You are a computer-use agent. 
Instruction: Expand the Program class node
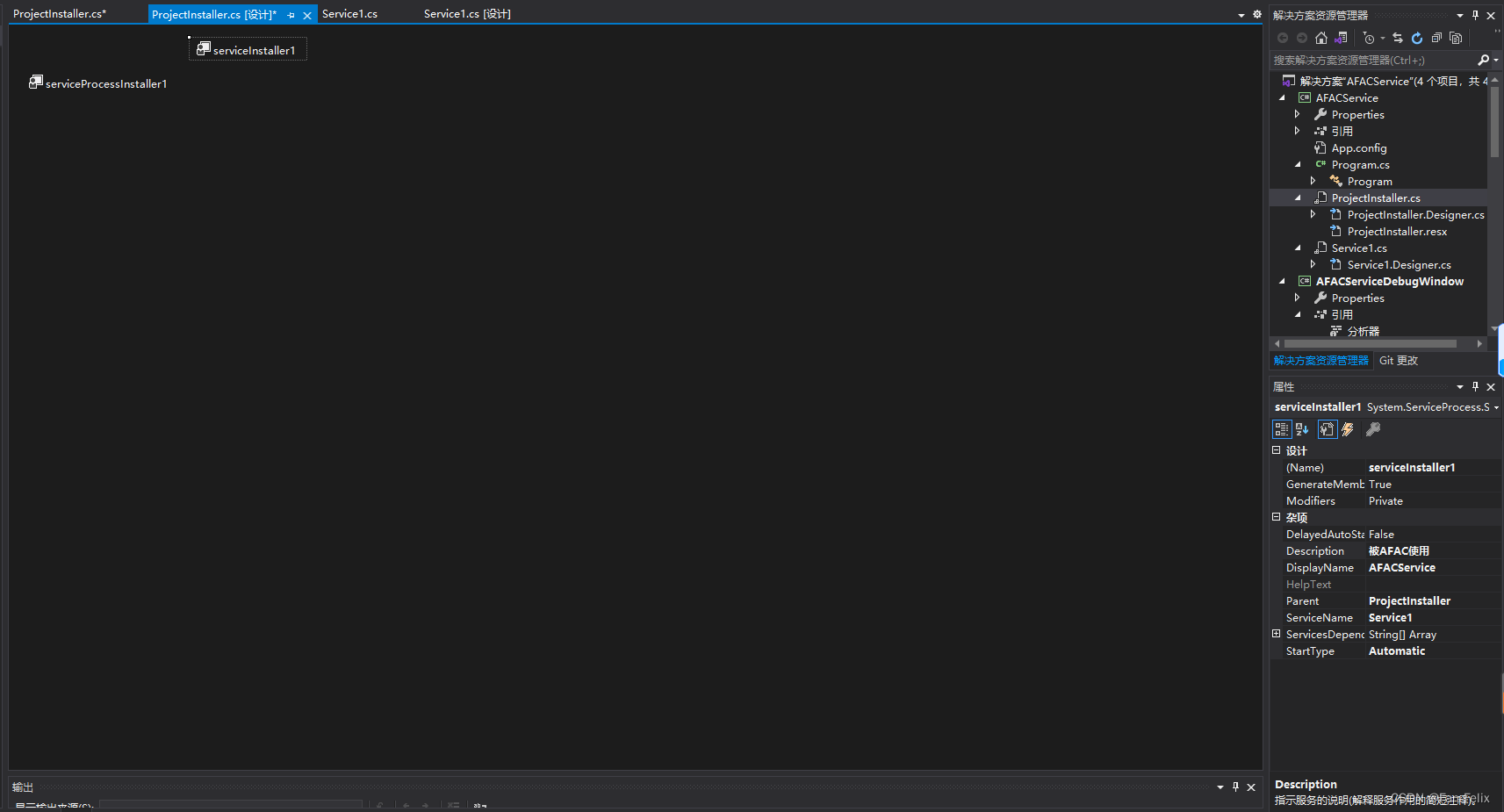point(1313,181)
